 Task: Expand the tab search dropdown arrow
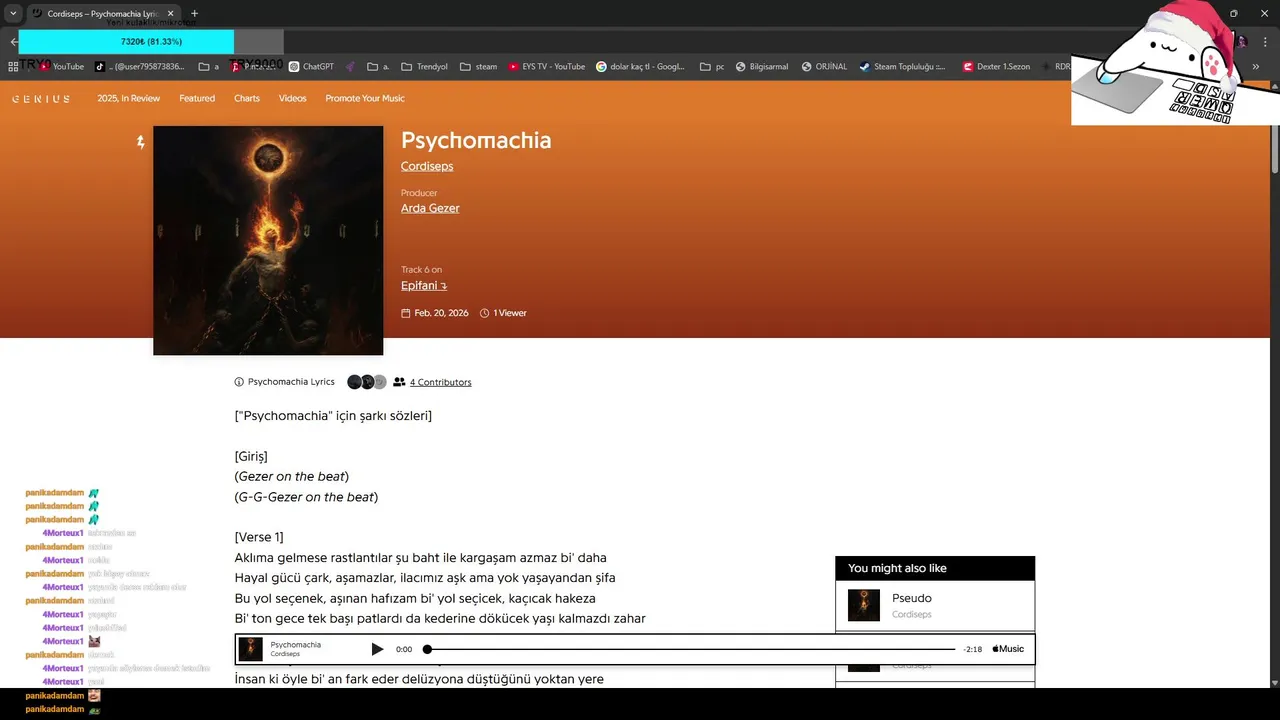tap(13, 13)
